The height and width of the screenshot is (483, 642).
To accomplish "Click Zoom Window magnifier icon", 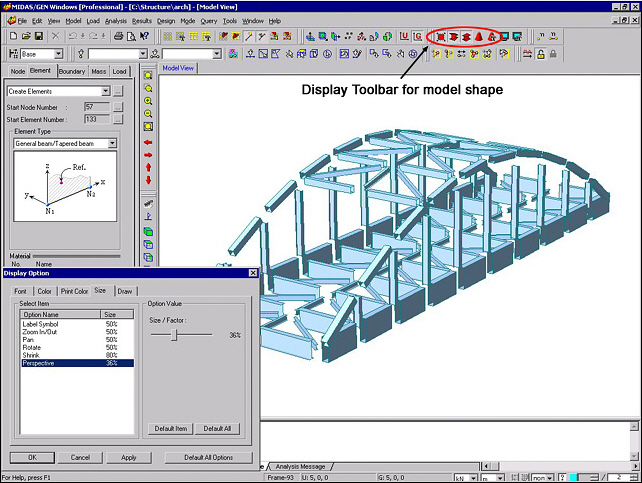I will tap(148, 88).
